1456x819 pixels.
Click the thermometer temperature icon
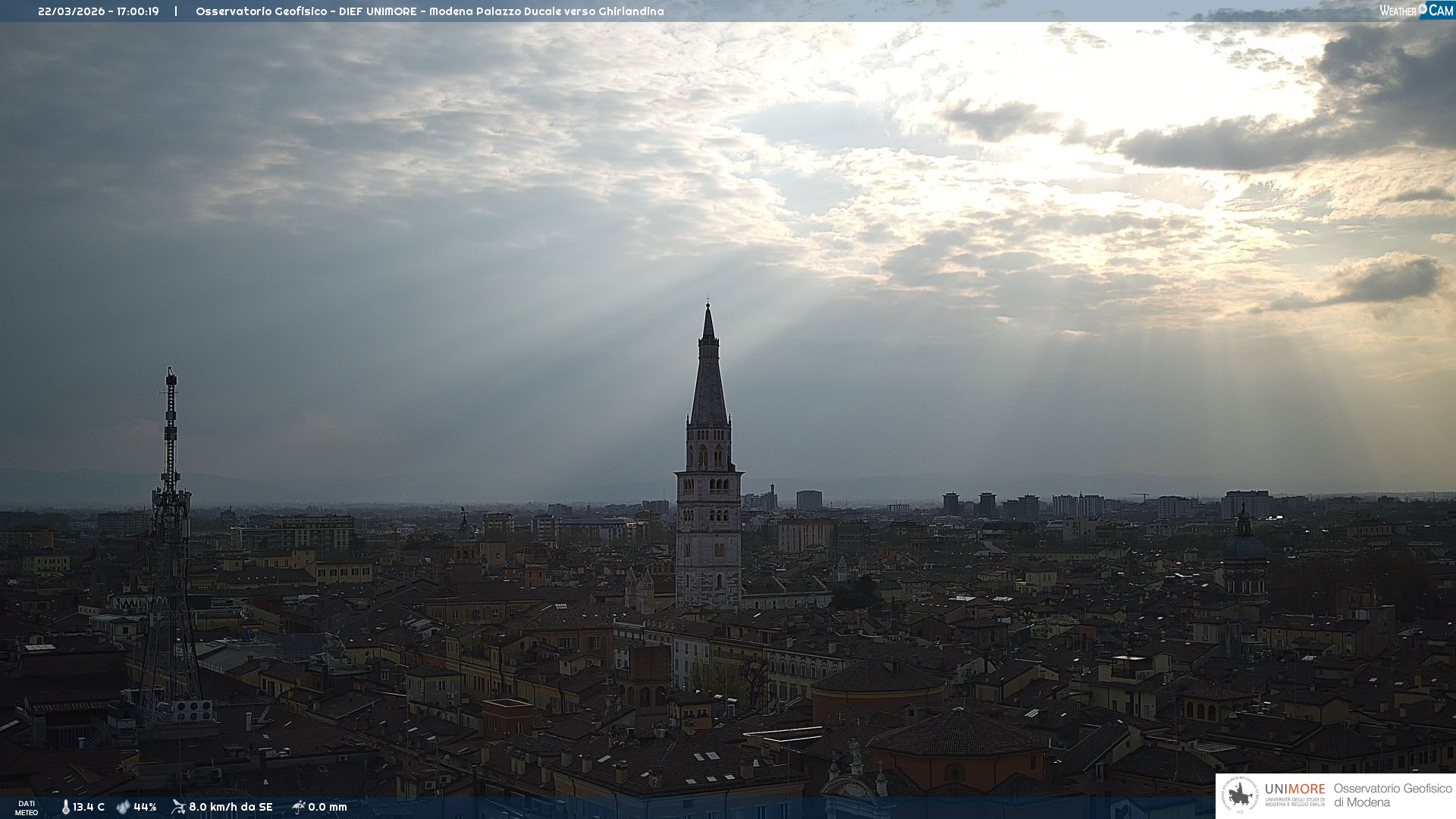pyautogui.click(x=66, y=808)
